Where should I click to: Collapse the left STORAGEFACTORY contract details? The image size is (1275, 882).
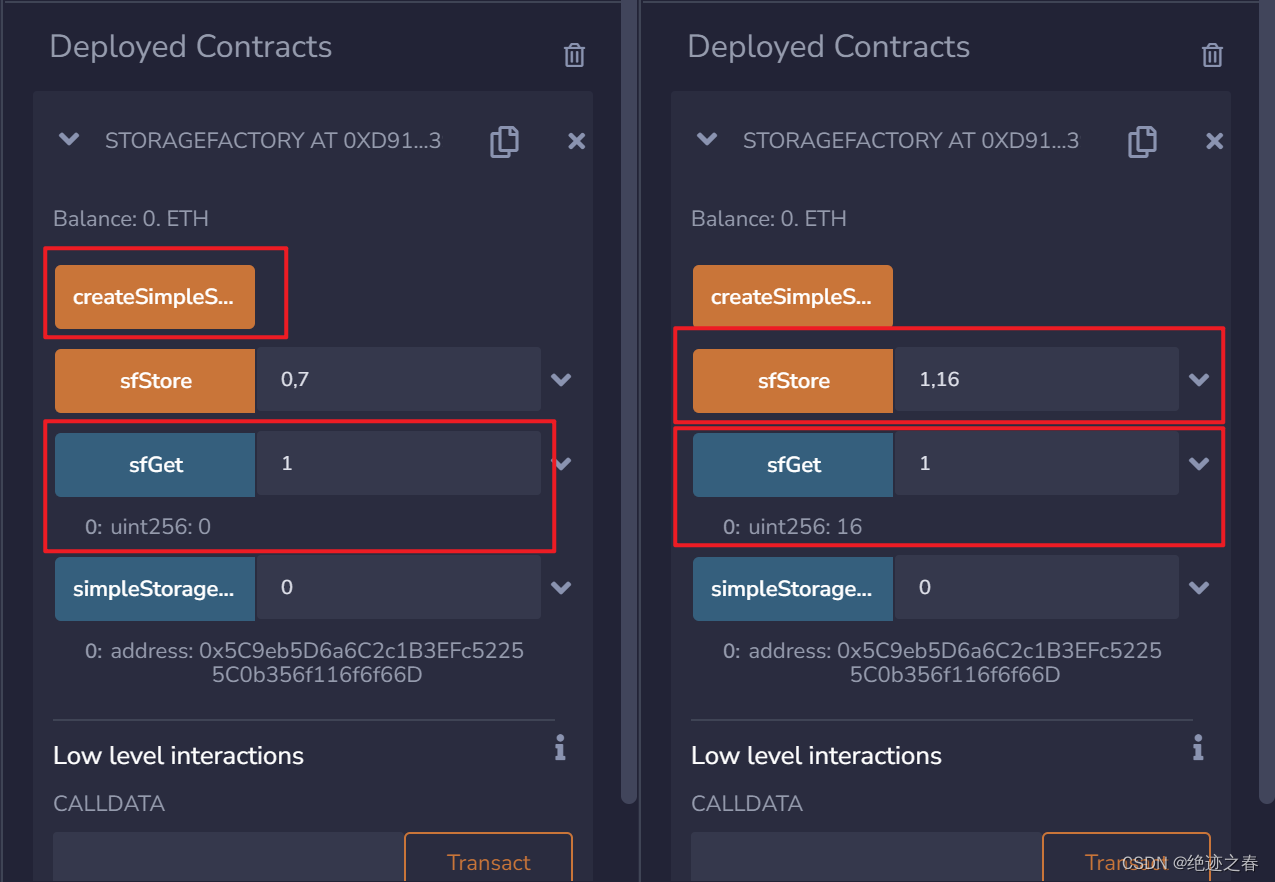[x=68, y=140]
